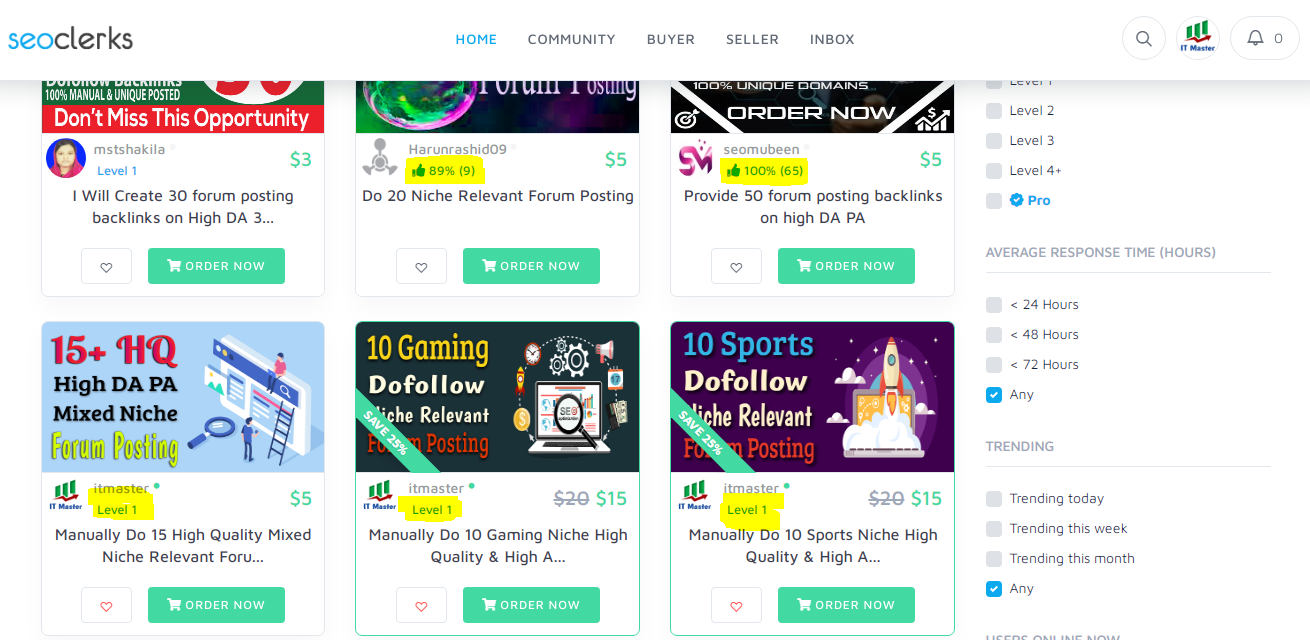Click ORDER NOW for 10 Sports Niche service

846,605
